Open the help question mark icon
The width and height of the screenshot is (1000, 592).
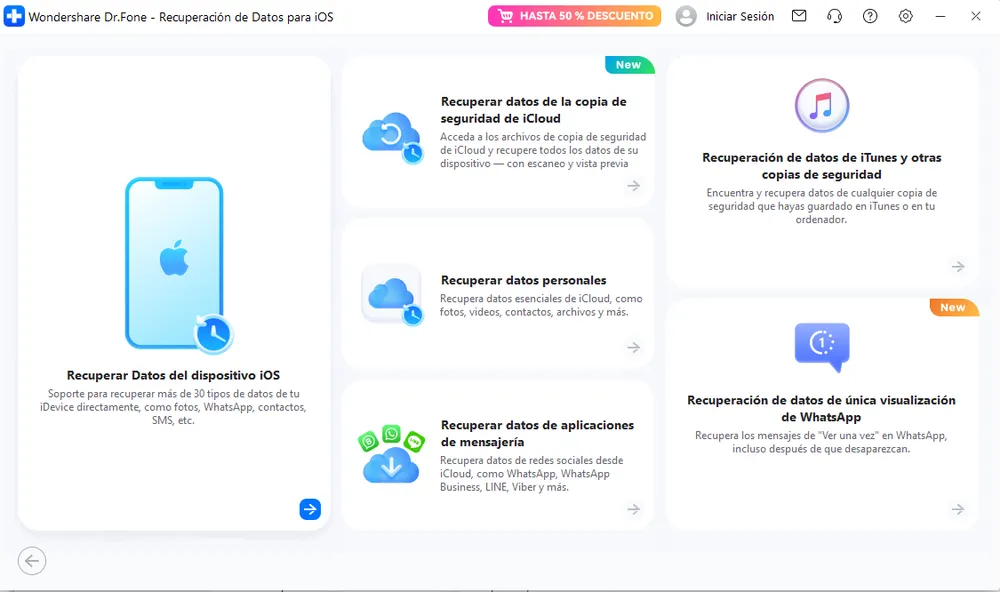[870, 16]
